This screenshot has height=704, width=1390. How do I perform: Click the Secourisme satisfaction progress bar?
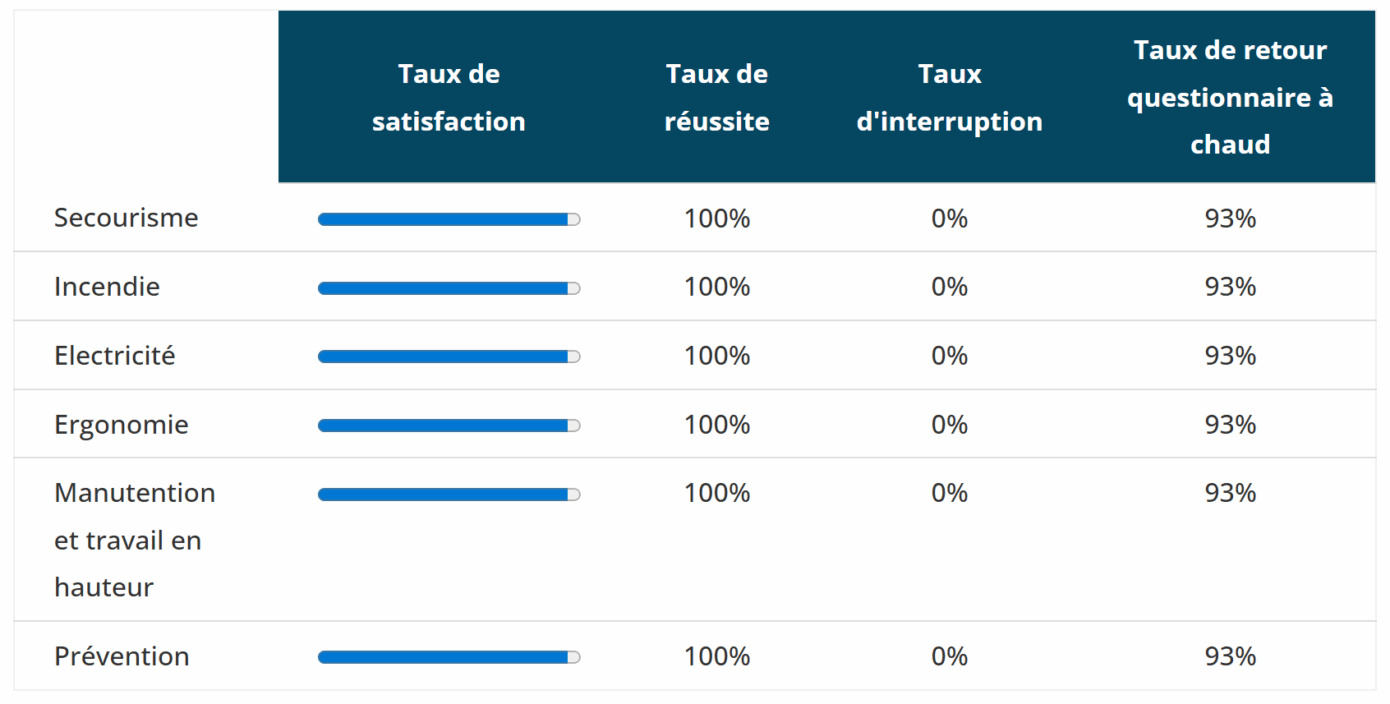(x=448, y=219)
